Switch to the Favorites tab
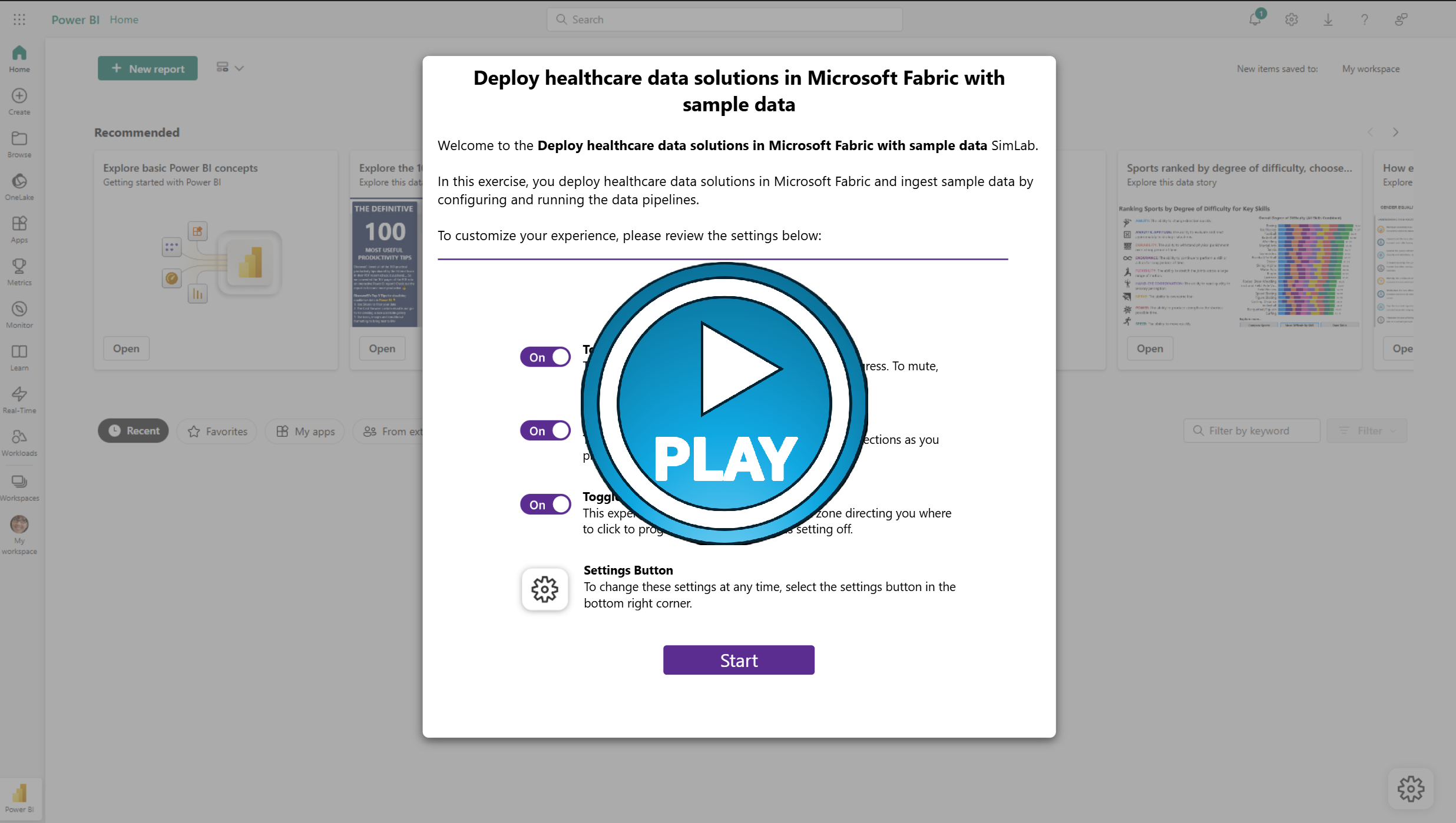 [216, 431]
